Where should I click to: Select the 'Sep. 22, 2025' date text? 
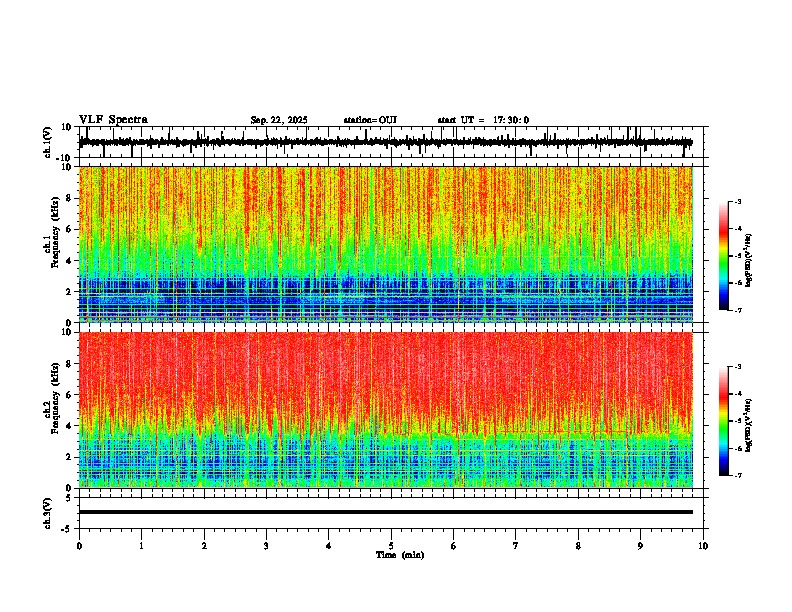[x=279, y=120]
